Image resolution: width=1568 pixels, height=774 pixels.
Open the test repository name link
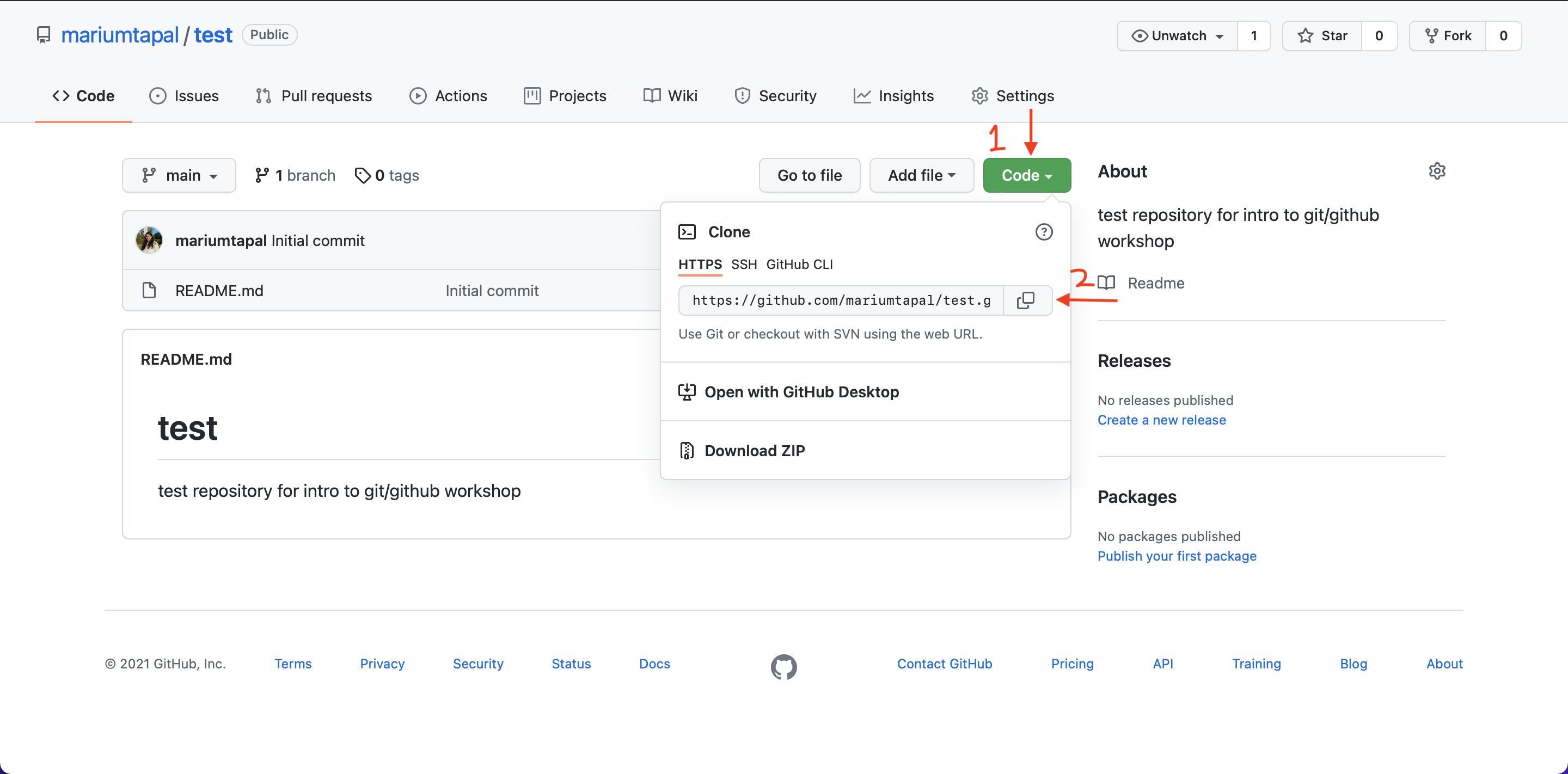click(x=213, y=35)
